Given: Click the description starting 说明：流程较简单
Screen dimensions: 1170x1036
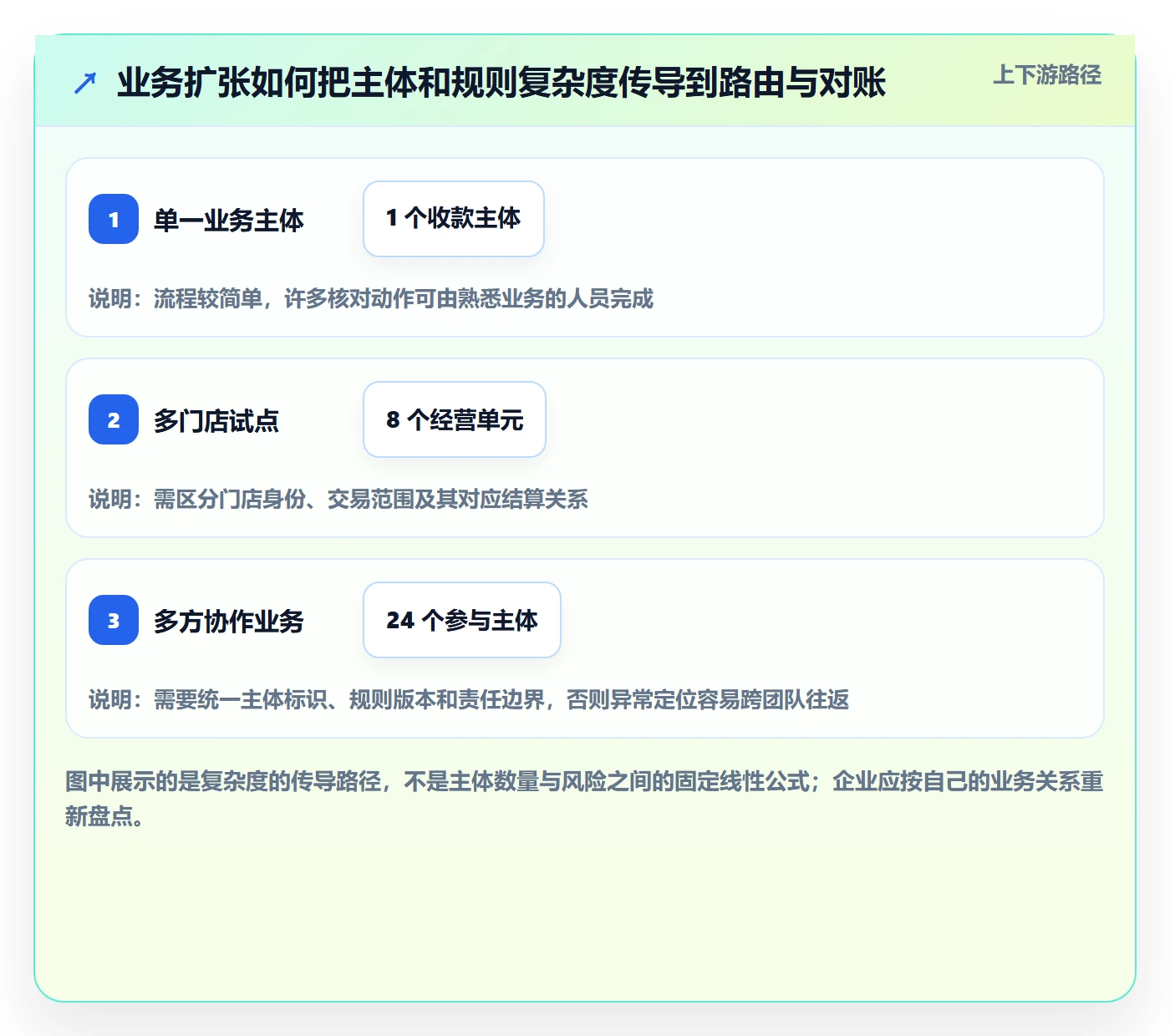Looking at the screenshot, I should pos(371,299).
